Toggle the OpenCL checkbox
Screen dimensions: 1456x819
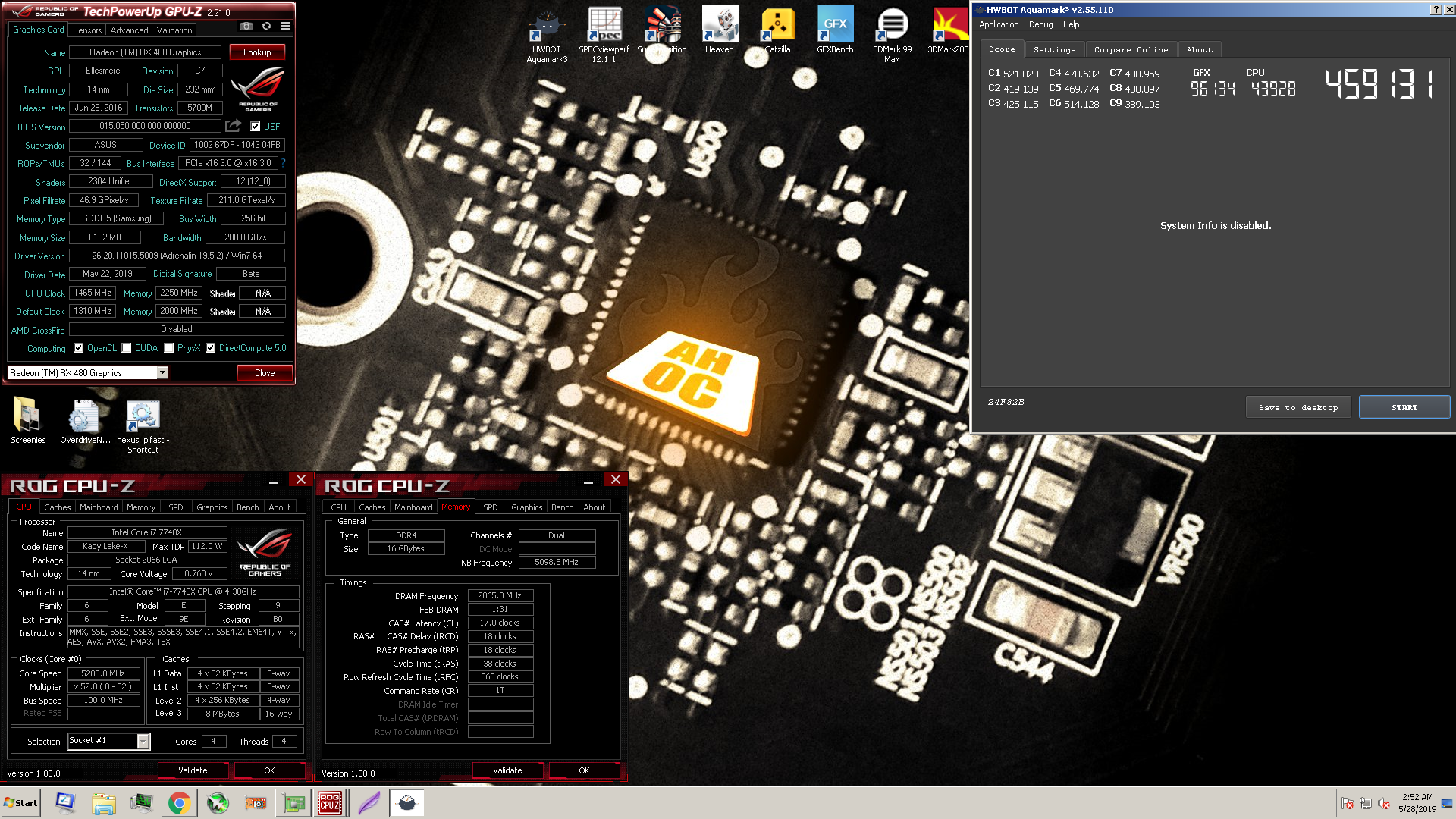(79, 348)
